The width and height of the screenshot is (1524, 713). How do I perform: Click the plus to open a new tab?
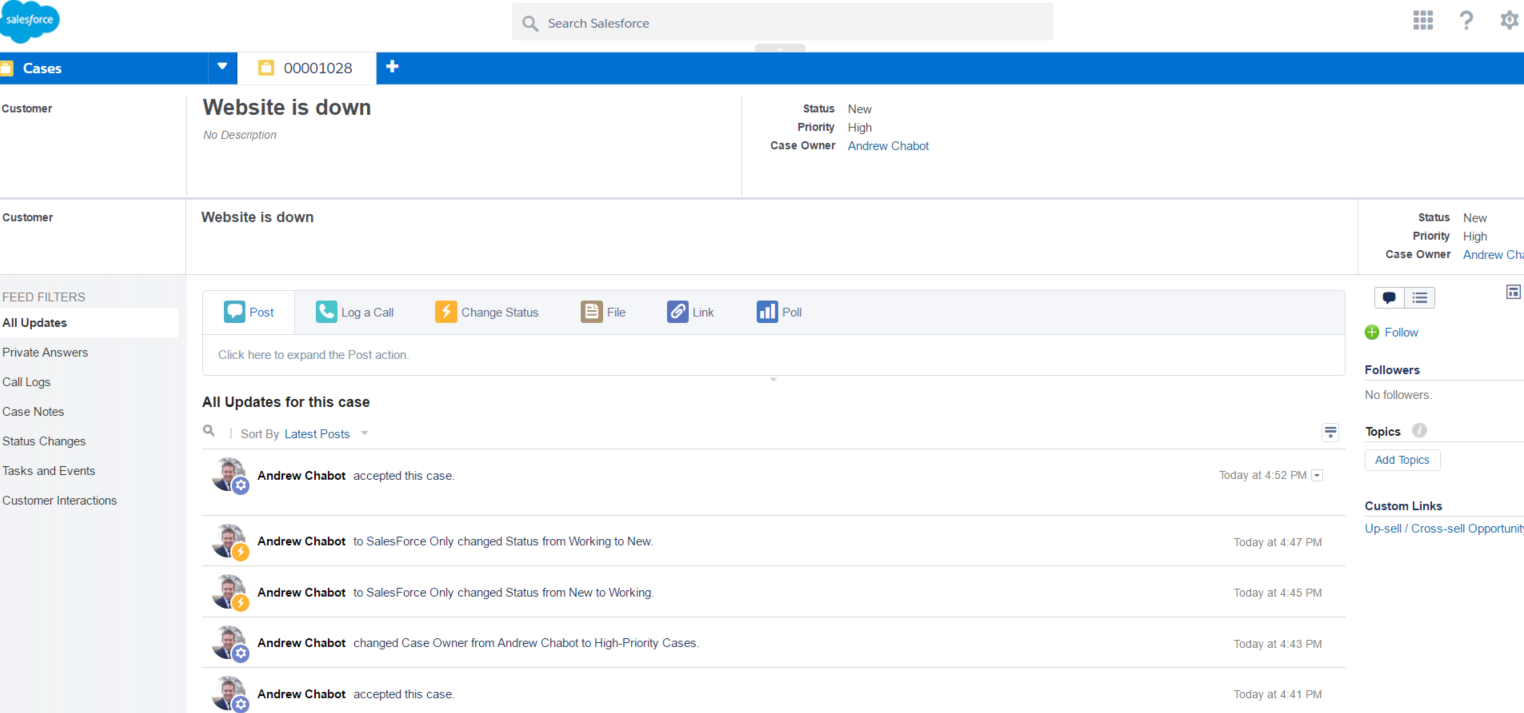pyautogui.click(x=392, y=67)
